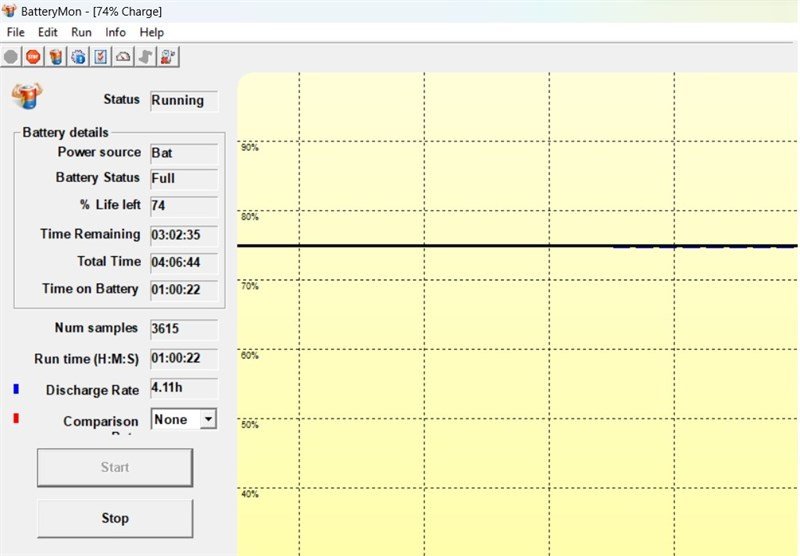
Task: Click the red stop sign toolbar icon
Action: coord(33,57)
